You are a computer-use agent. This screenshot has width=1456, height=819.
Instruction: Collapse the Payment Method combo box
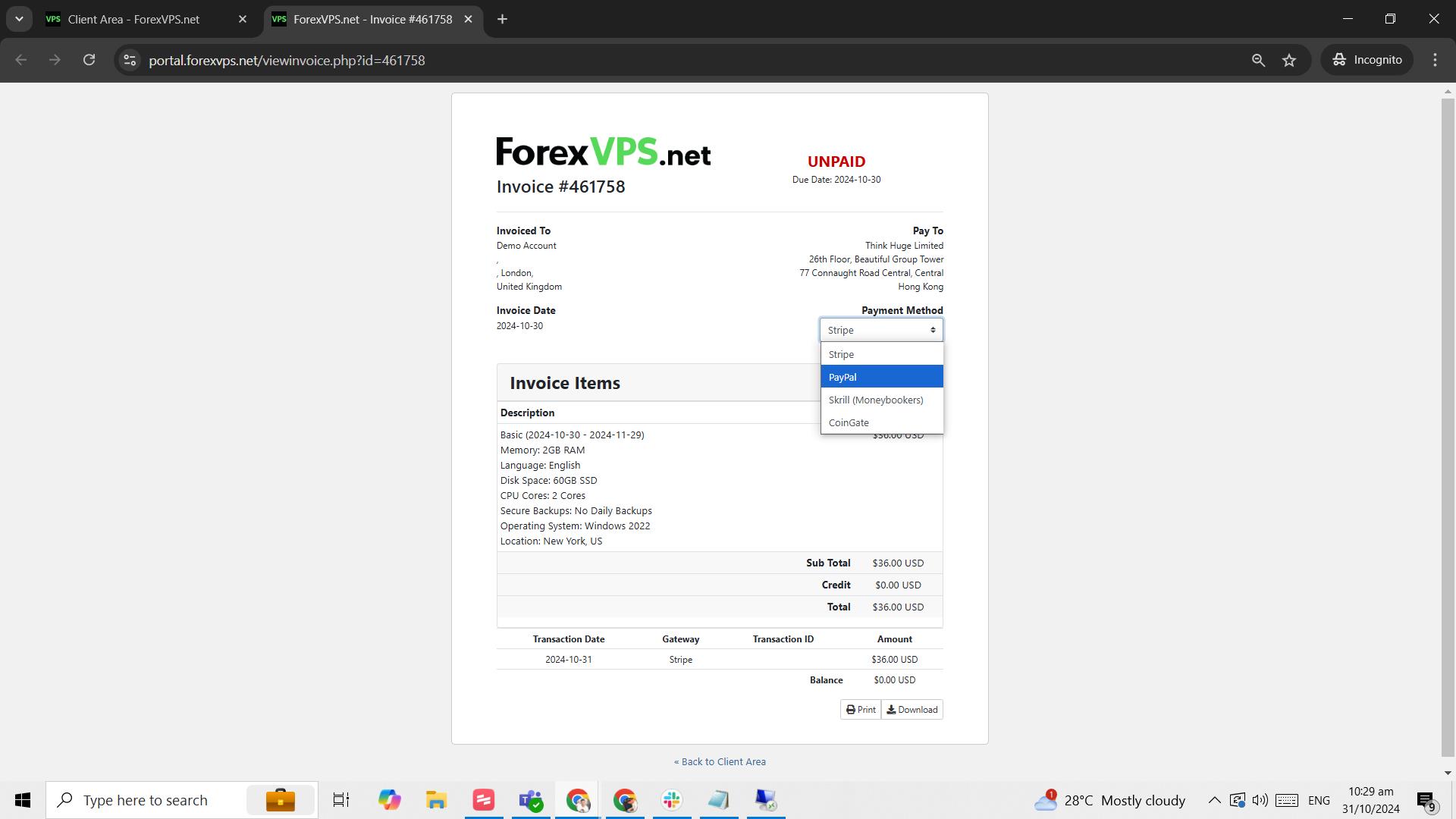881,330
